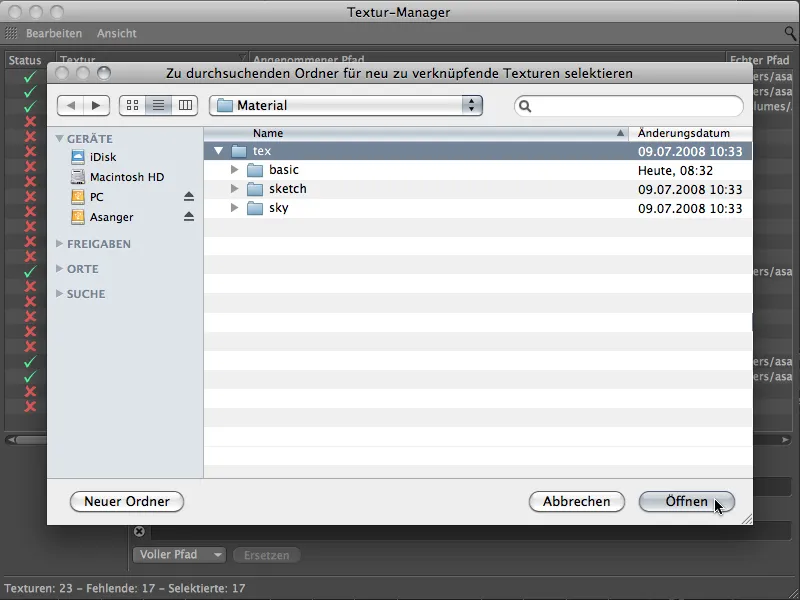800x600 pixels.
Task: Expand the sky folder
Action: coord(235,207)
